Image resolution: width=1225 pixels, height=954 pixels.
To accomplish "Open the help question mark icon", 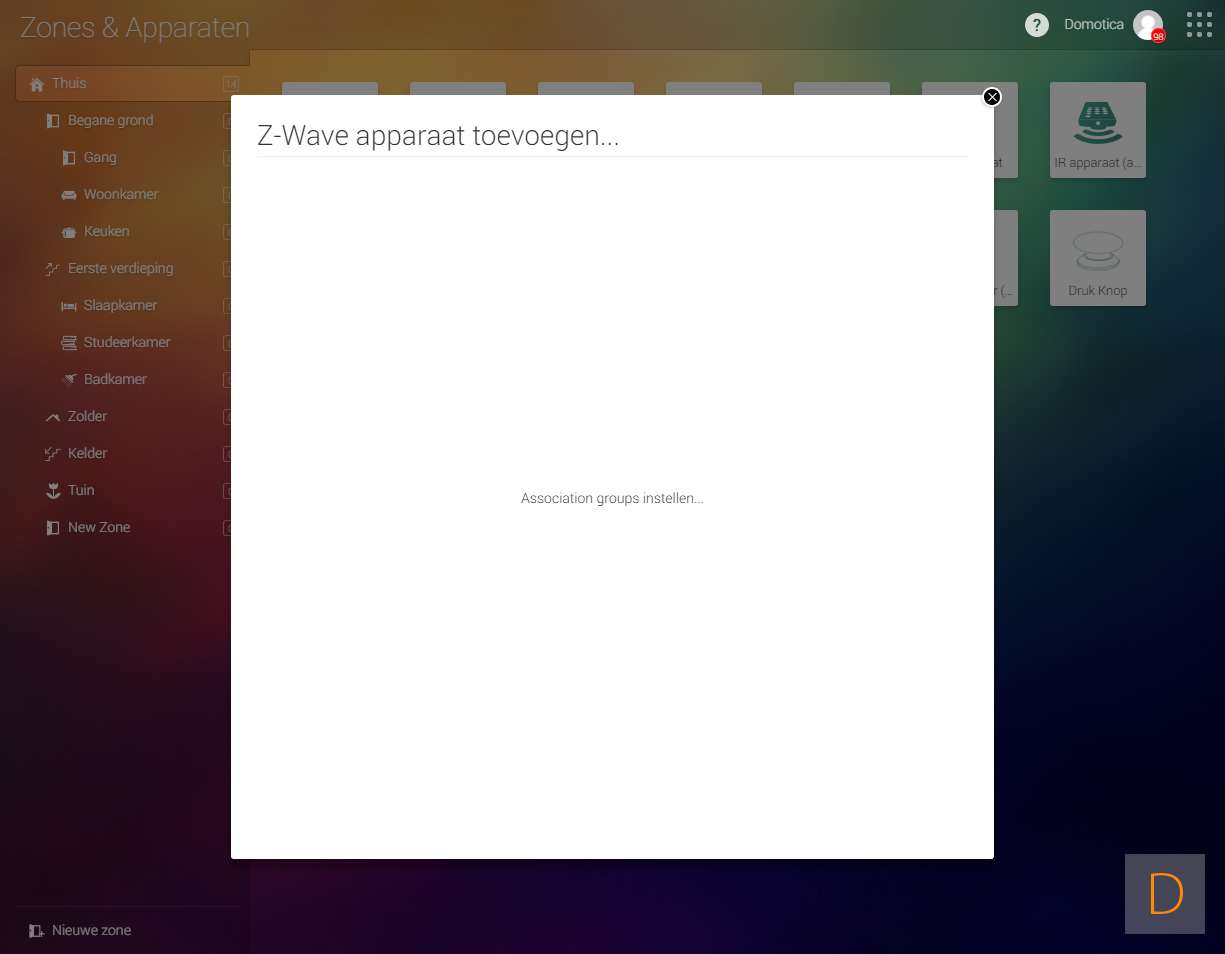I will pos(1037,25).
